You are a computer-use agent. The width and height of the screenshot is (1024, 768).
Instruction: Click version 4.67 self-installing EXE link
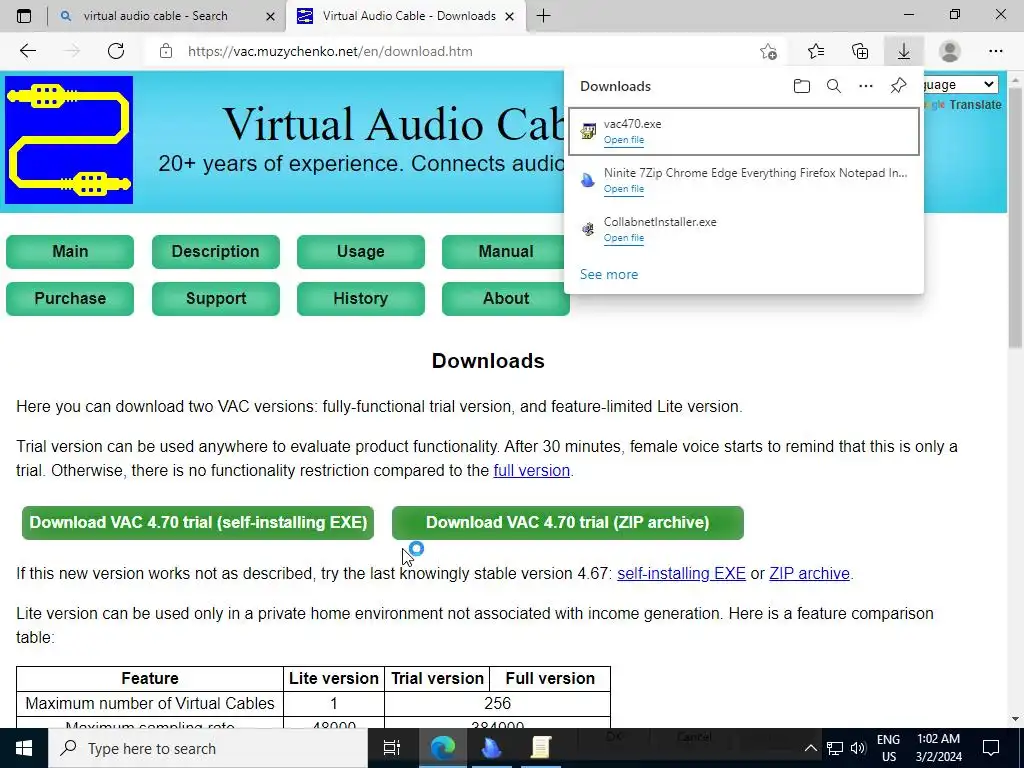(681, 573)
